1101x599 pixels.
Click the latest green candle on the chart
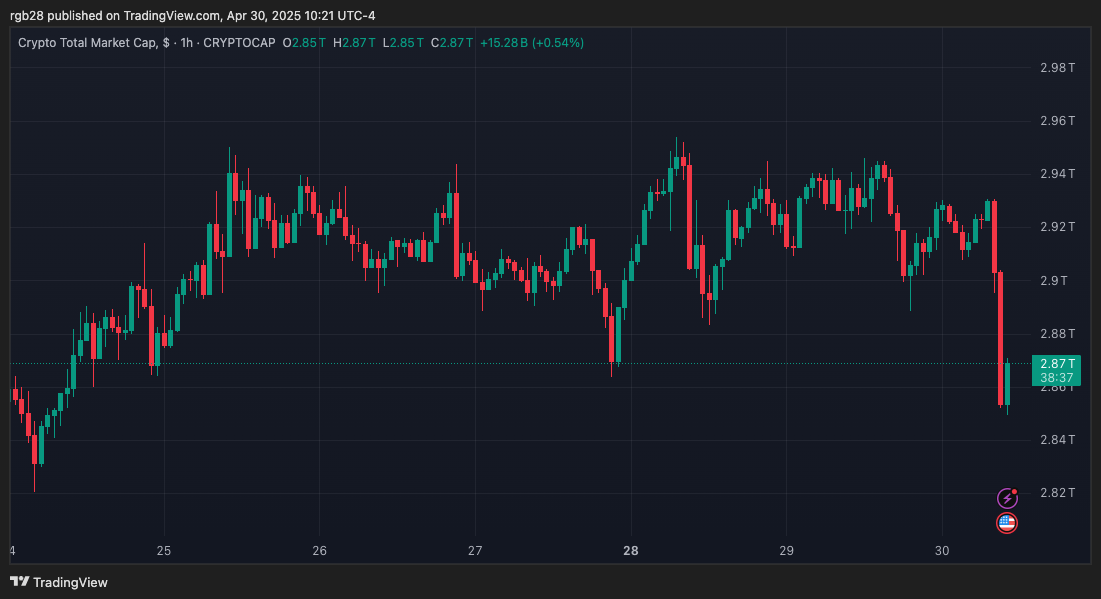[x=1007, y=385]
